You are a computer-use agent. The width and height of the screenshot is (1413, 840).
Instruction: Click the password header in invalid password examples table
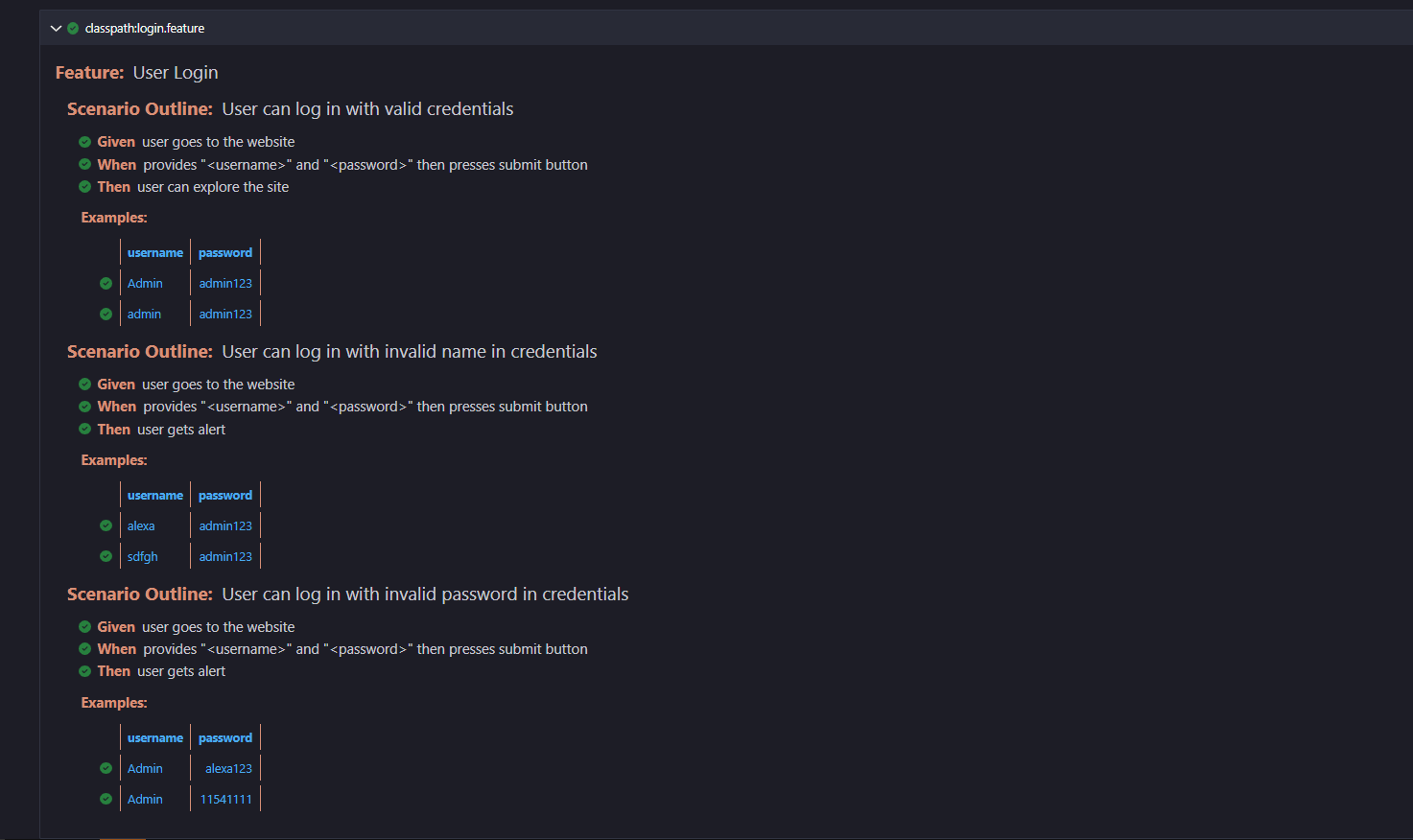225,738
